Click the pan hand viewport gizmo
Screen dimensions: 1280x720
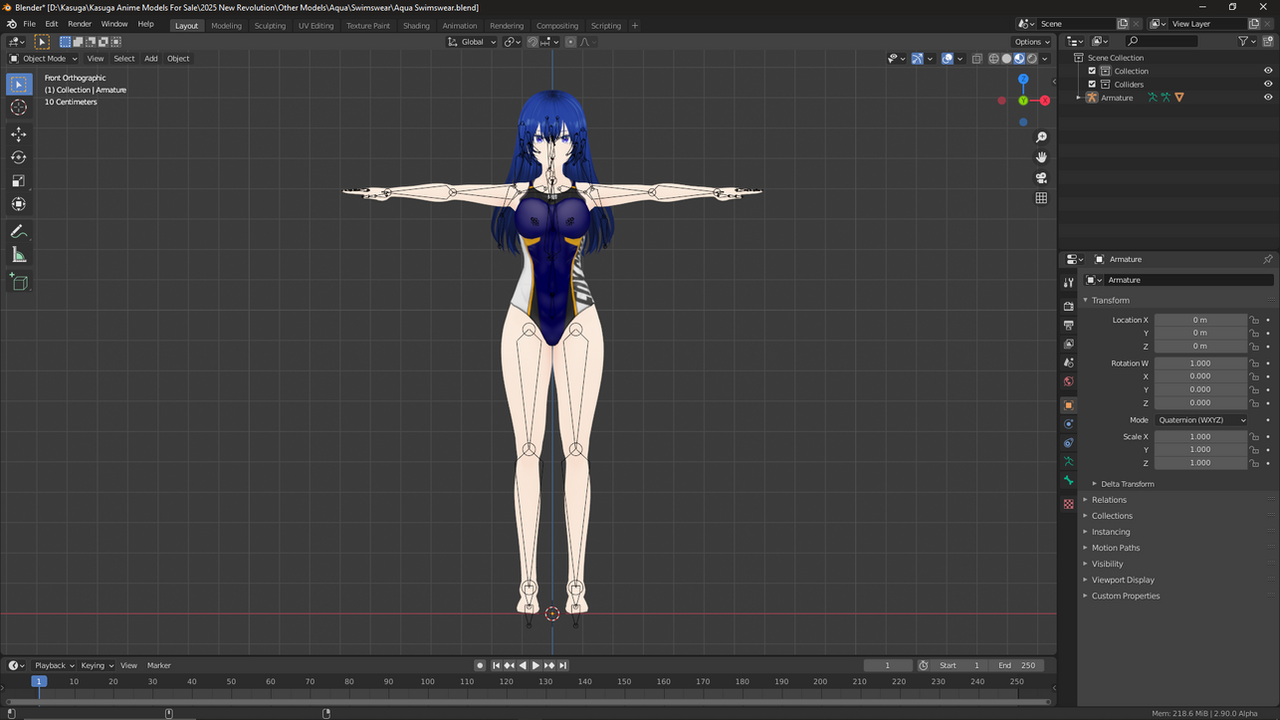pos(1041,157)
